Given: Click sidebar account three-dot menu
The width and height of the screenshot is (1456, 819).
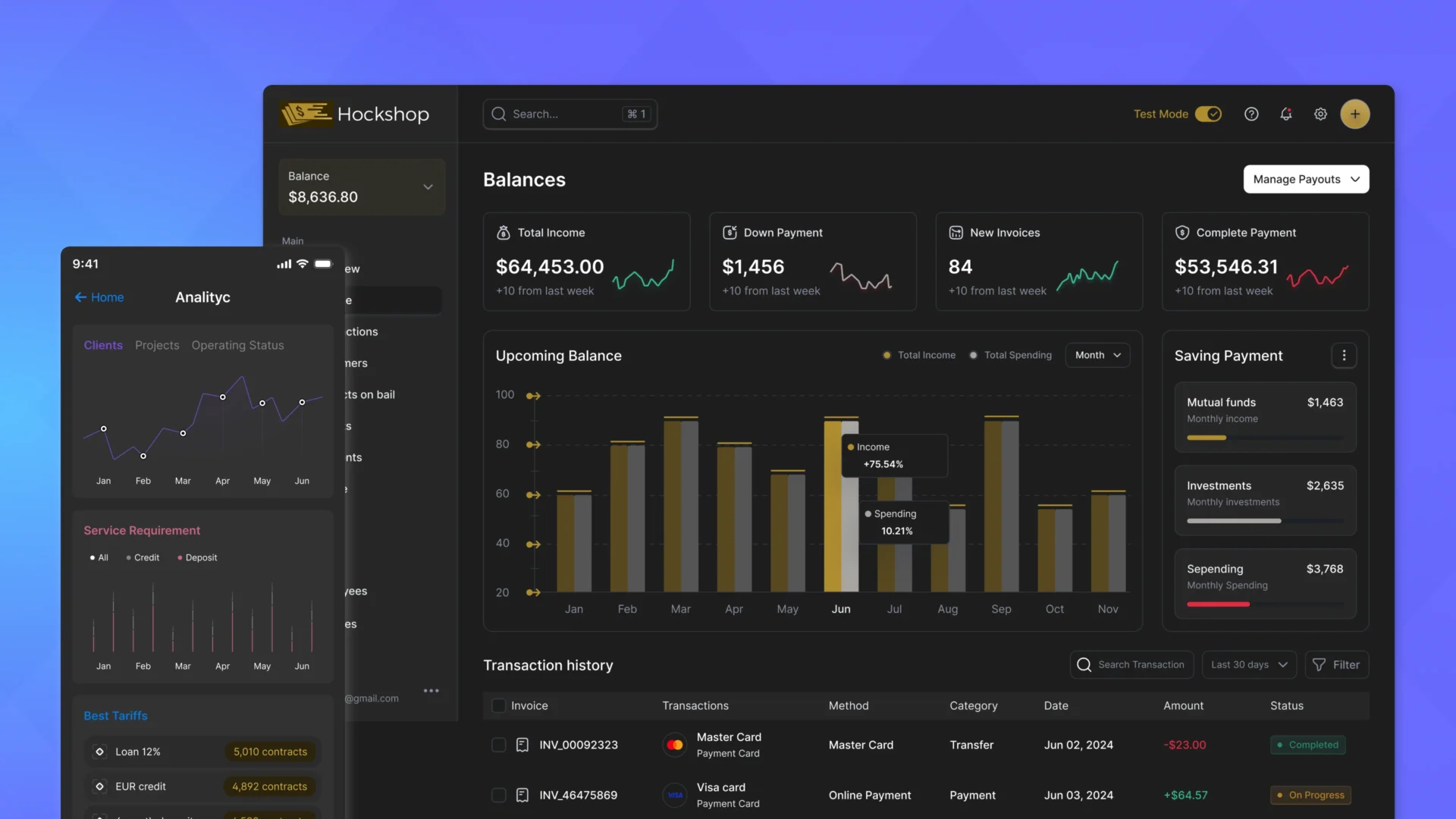Looking at the screenshot, I should point(431,691).
